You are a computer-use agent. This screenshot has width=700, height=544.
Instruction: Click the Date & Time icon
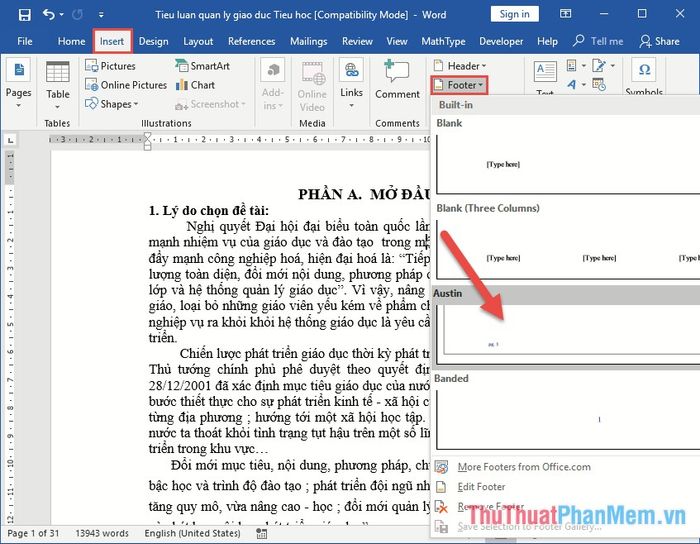[599, 84]
